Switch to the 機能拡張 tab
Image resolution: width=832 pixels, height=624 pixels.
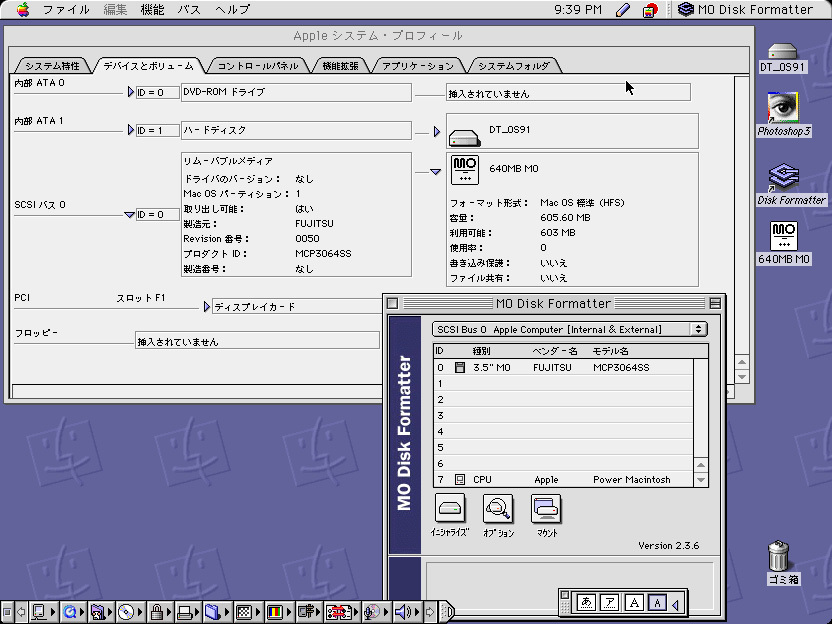(x=340, y=66)
